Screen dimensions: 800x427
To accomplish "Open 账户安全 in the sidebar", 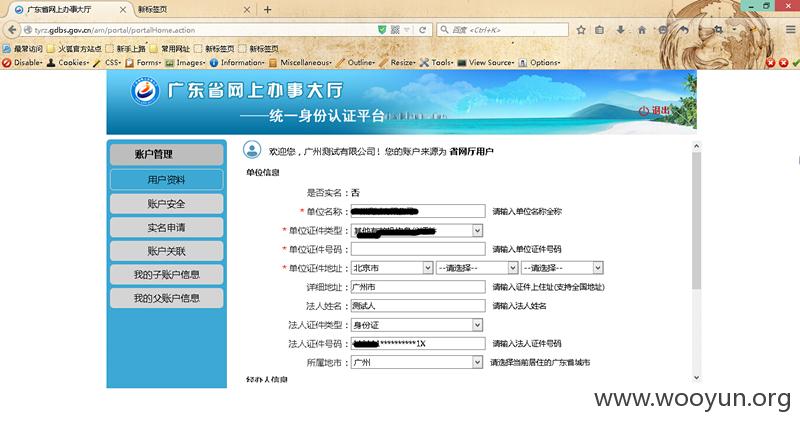I will pos(166,204).
